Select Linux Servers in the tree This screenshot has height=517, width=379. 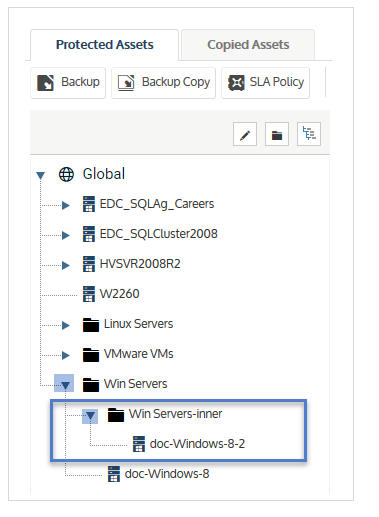138,324
